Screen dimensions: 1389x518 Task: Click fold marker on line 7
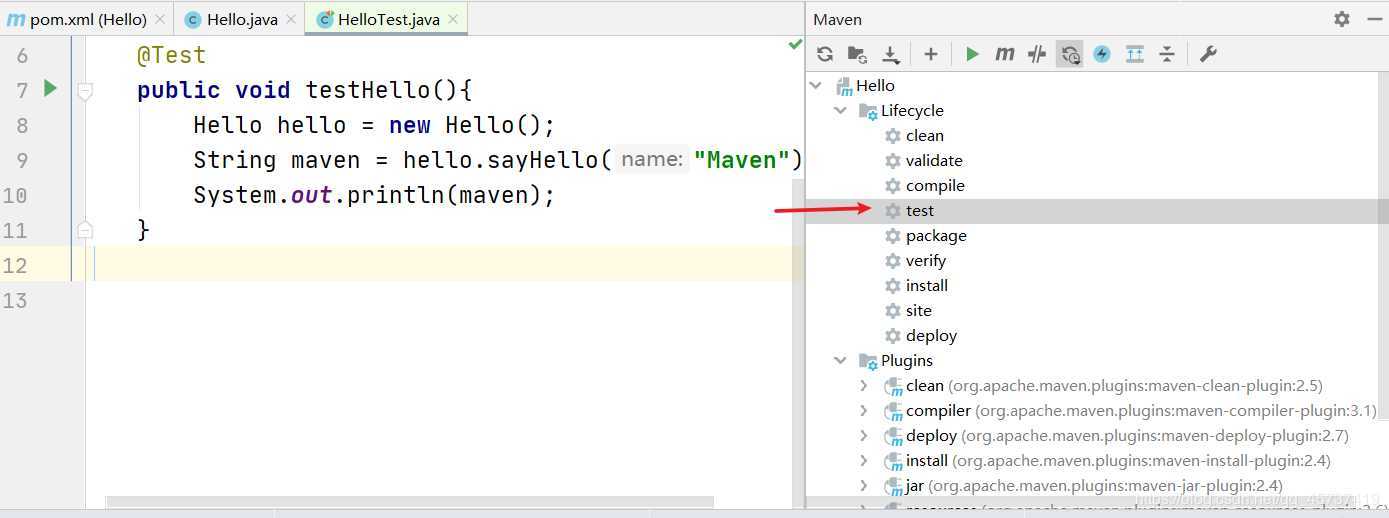coord(85,91)
